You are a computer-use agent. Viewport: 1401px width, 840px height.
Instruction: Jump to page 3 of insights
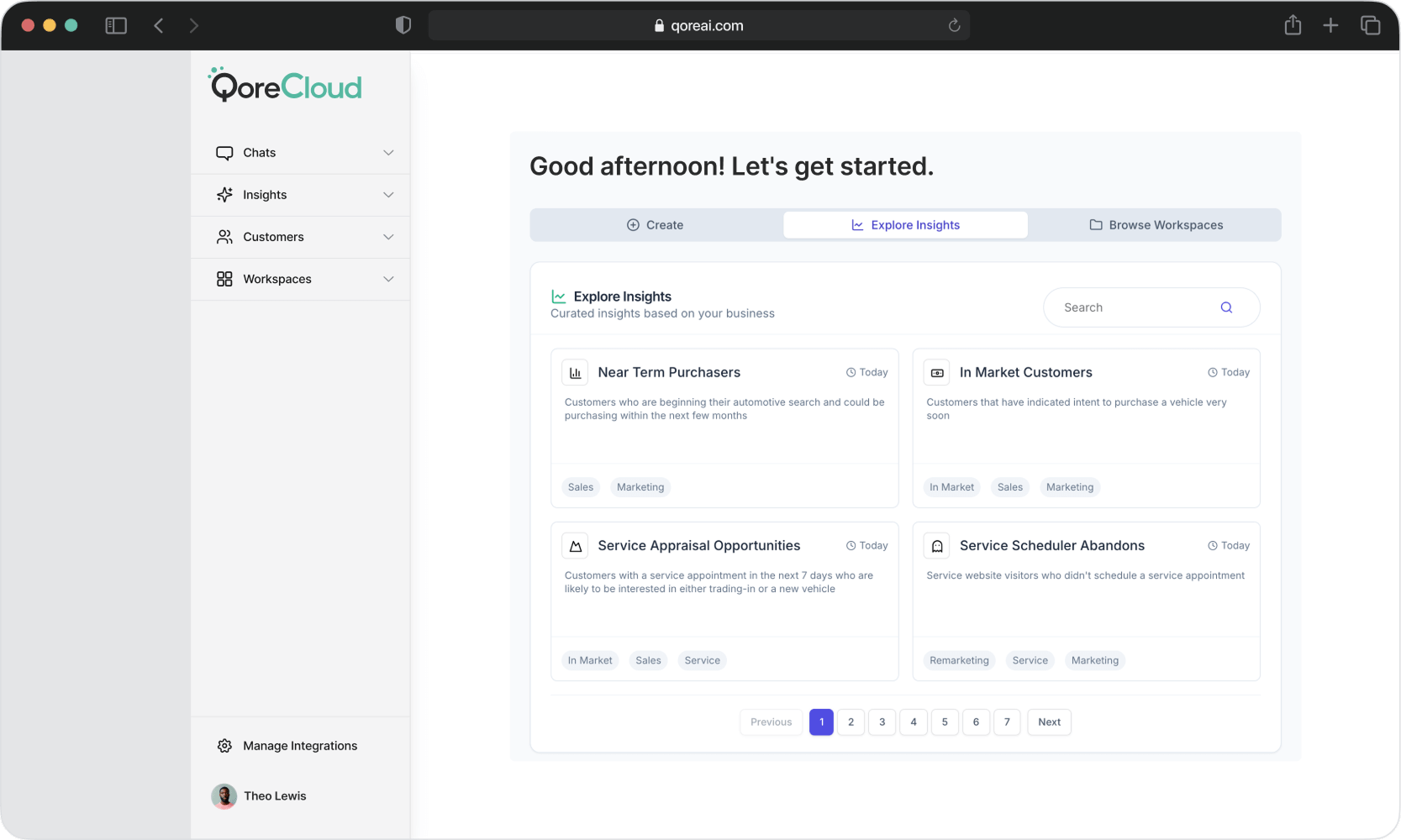[x=882, y=722]
